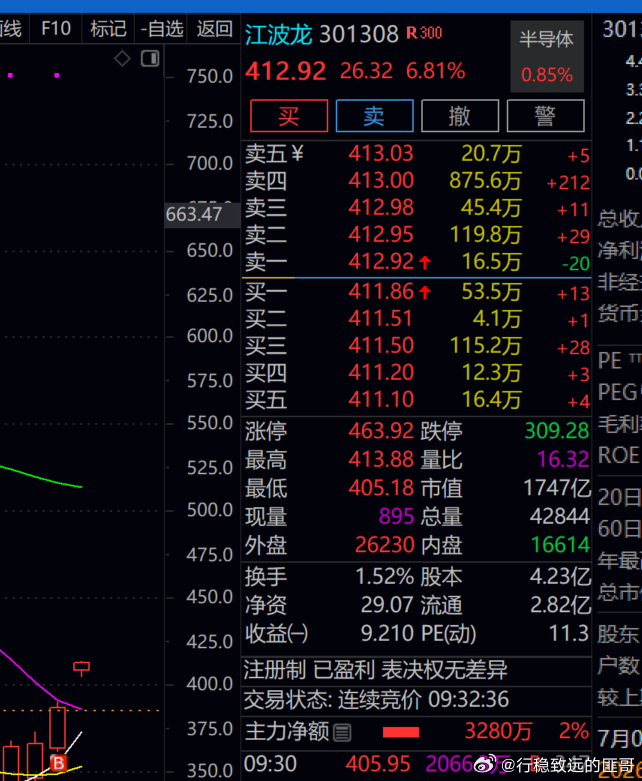Select the 卖五 price 413.03

381,153
